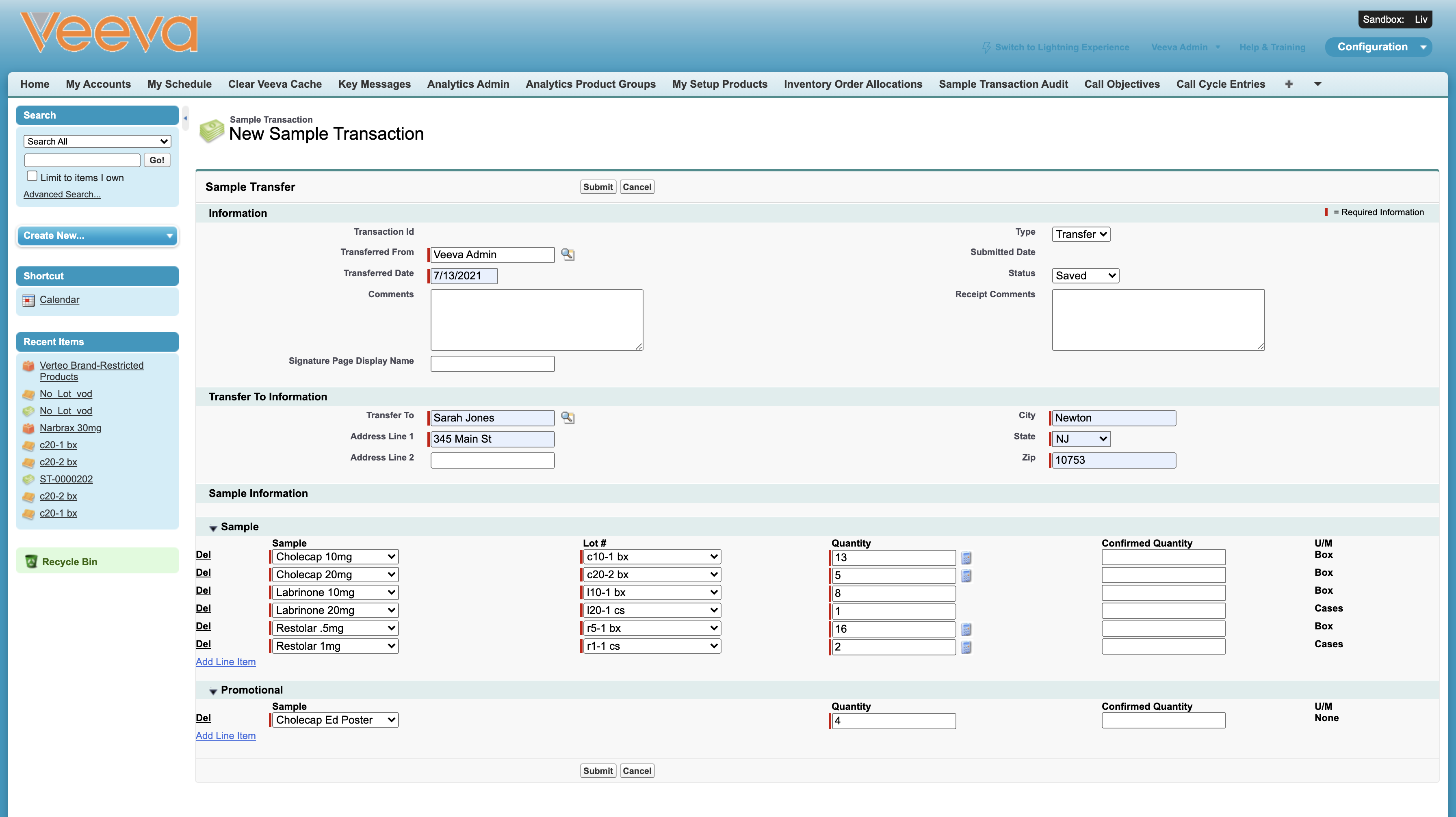
Task: Open the State dropdown showing NJ
Action: (1080, 439)
